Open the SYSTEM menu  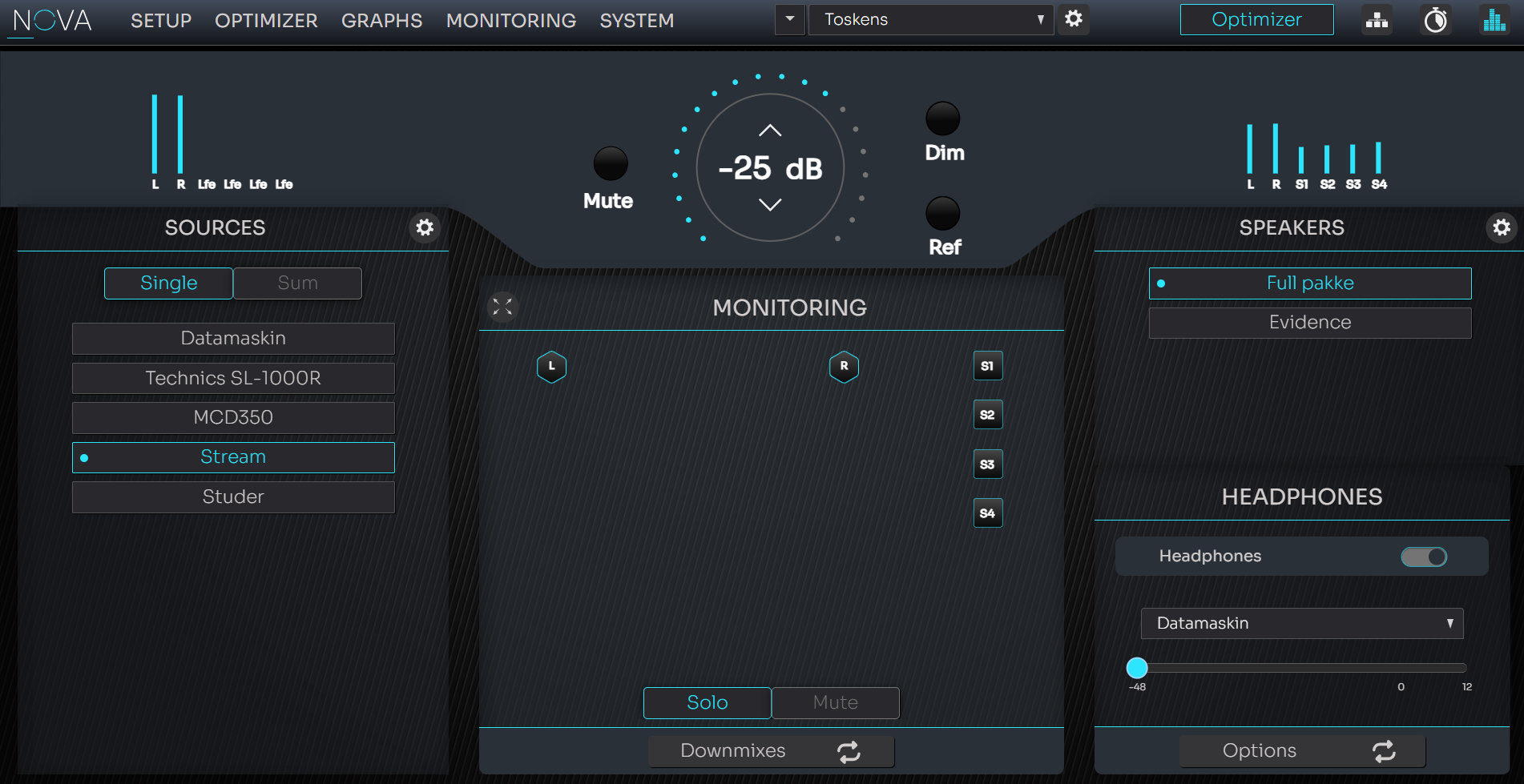636,21
